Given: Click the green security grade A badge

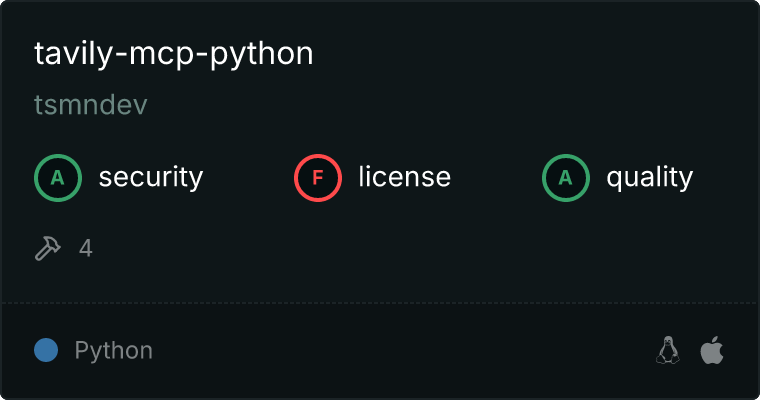Looking at the screenshot, I should click(58, 178).
